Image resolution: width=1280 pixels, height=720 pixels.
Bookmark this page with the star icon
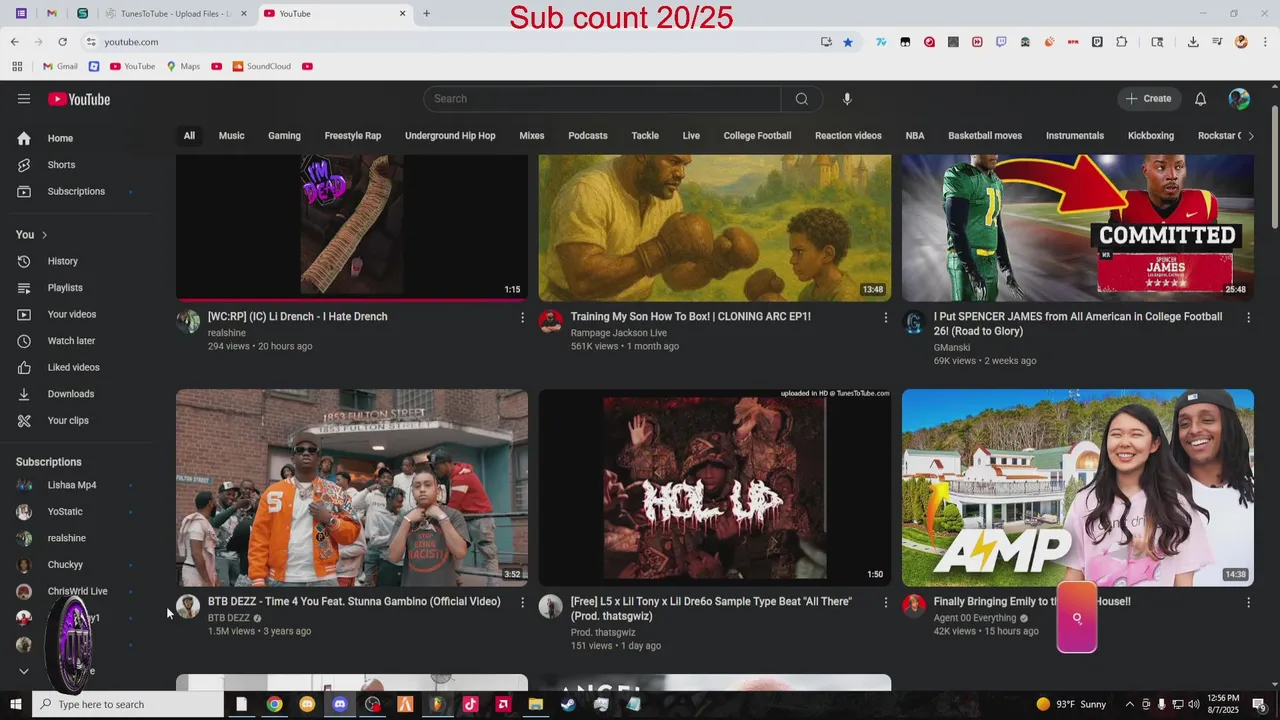(x=848, y=42)
